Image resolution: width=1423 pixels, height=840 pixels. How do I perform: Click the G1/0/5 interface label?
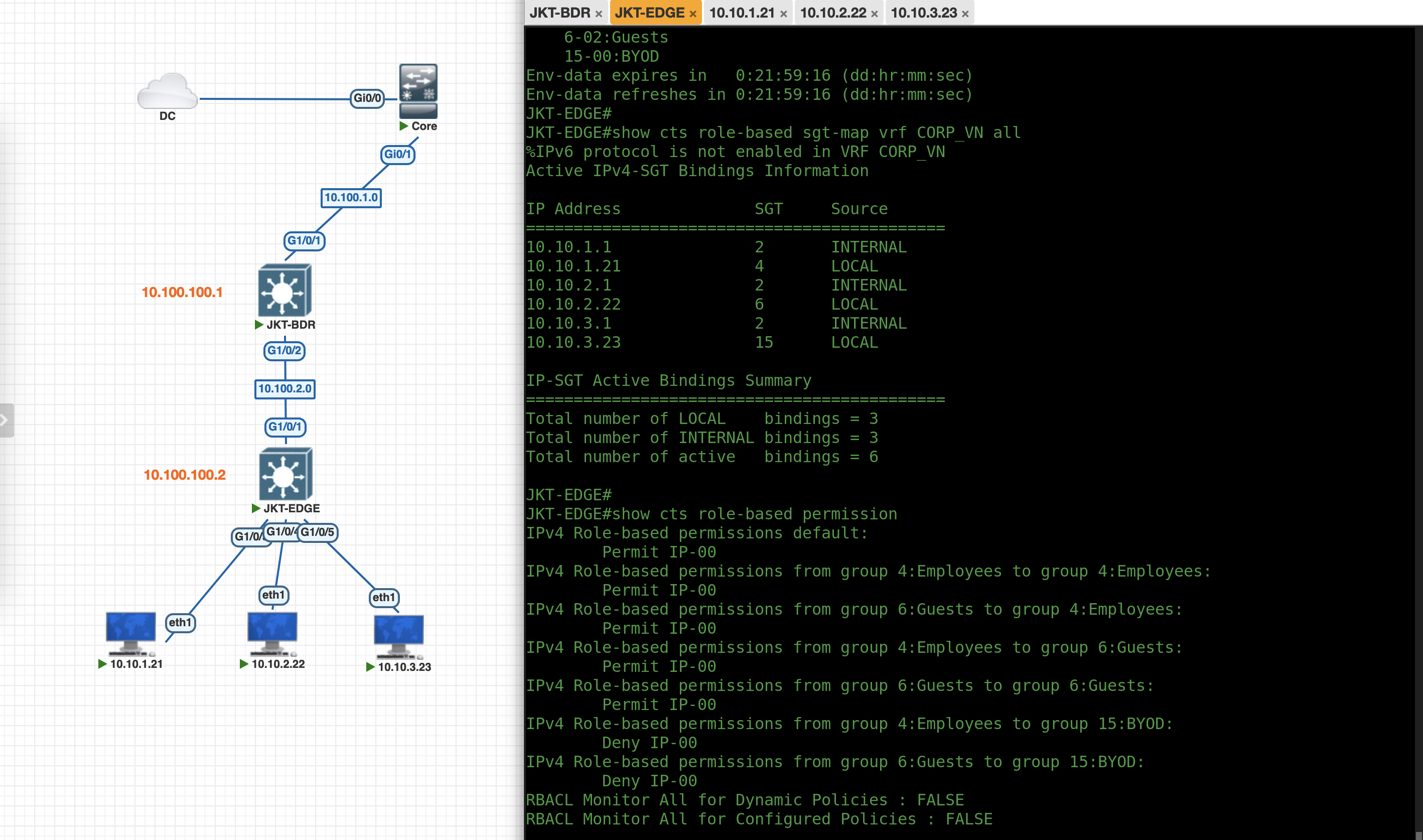[x=318, y=532]
